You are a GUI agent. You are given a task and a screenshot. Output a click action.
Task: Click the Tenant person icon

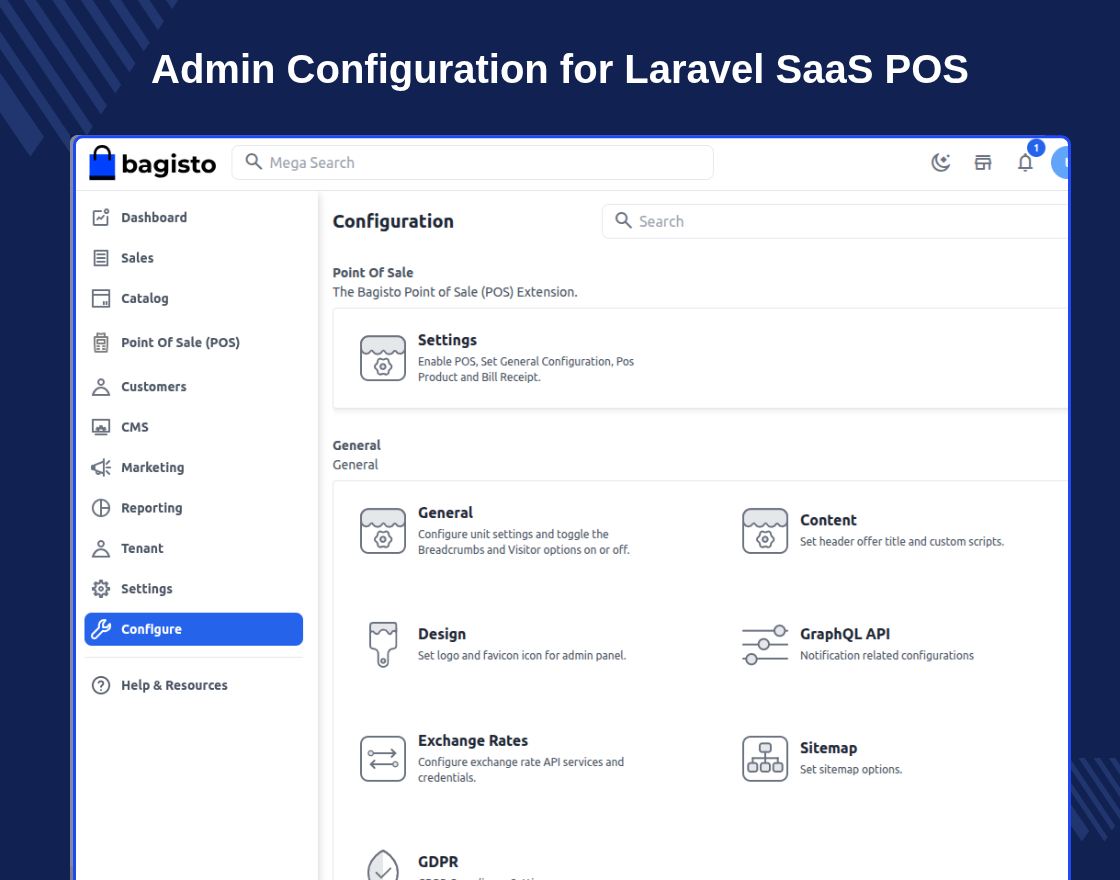tap(101, 549)
